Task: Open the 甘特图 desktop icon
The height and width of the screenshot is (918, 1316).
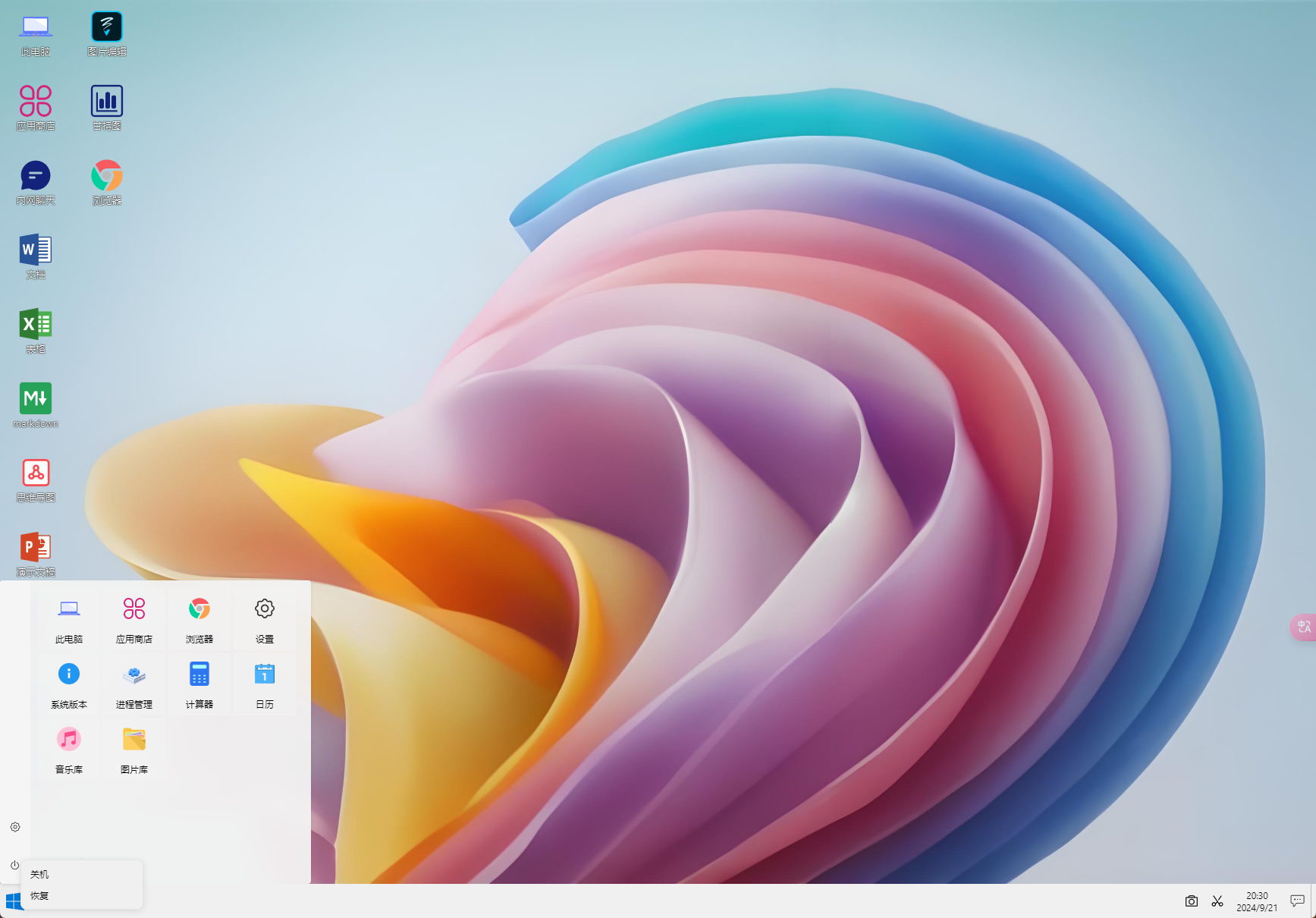Action: tap(107, 109)
